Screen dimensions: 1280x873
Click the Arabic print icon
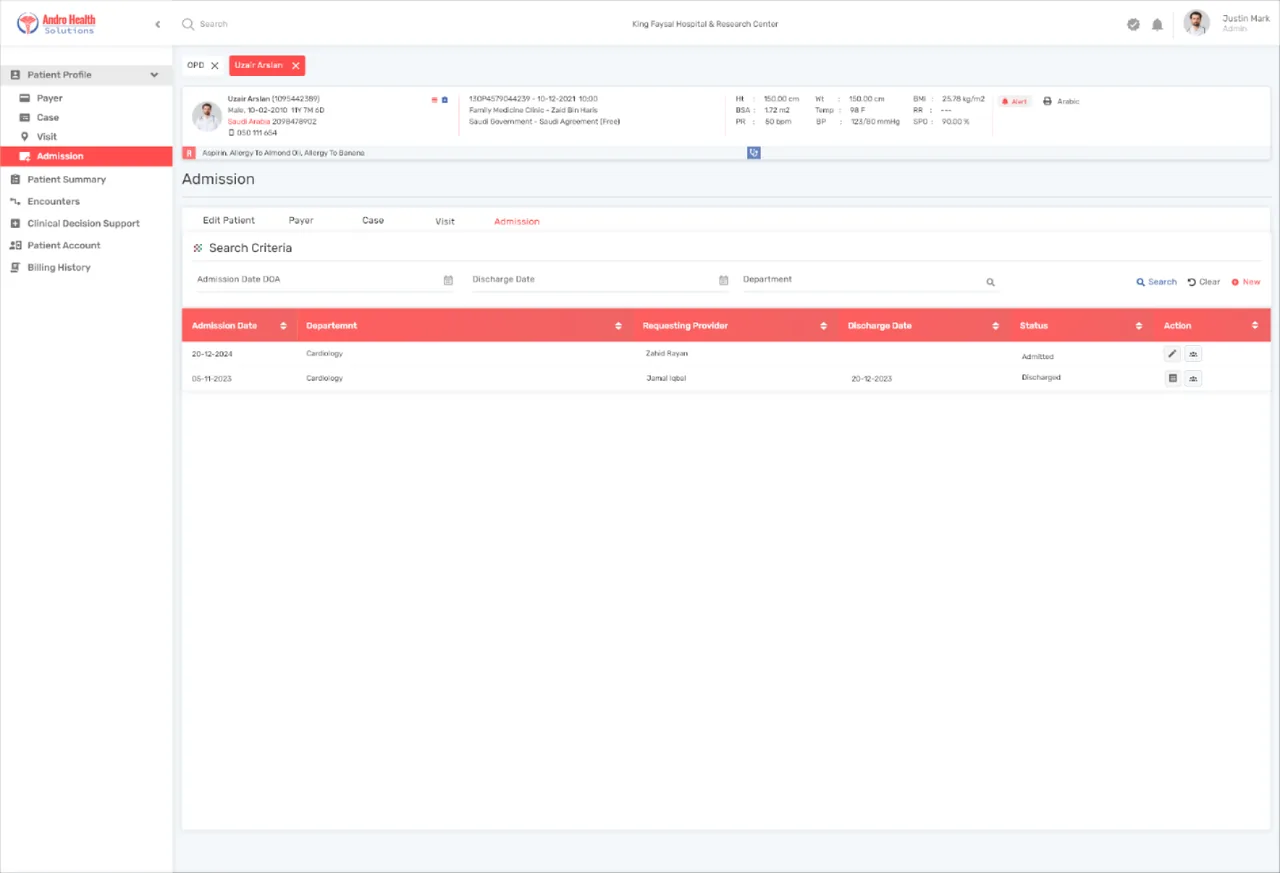coord(1047,102)
